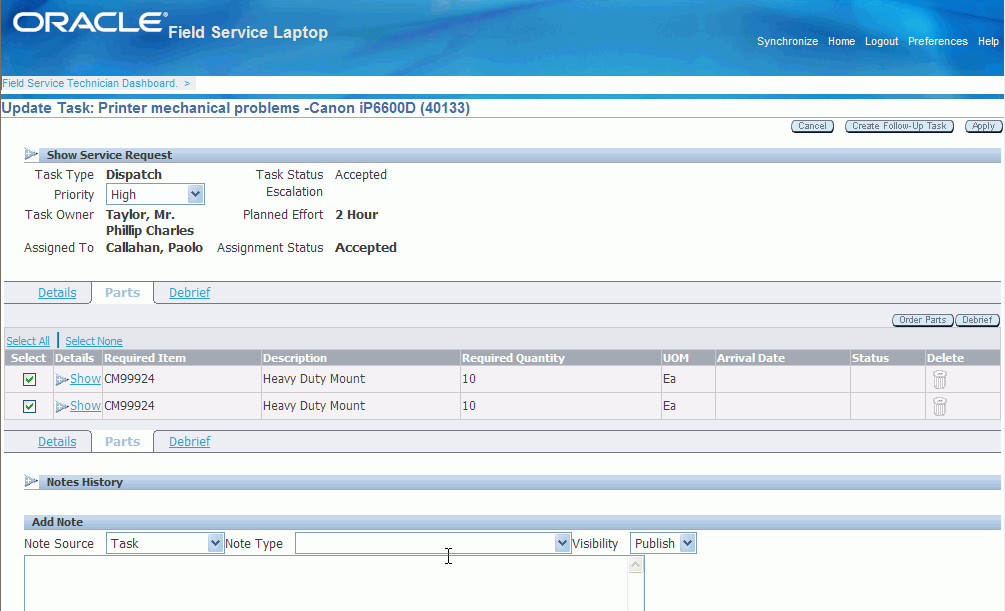This screenshot has width=1005, height=611.
Task: Click the details arrow icon of second CM99924 row
Action: point(62,406)
